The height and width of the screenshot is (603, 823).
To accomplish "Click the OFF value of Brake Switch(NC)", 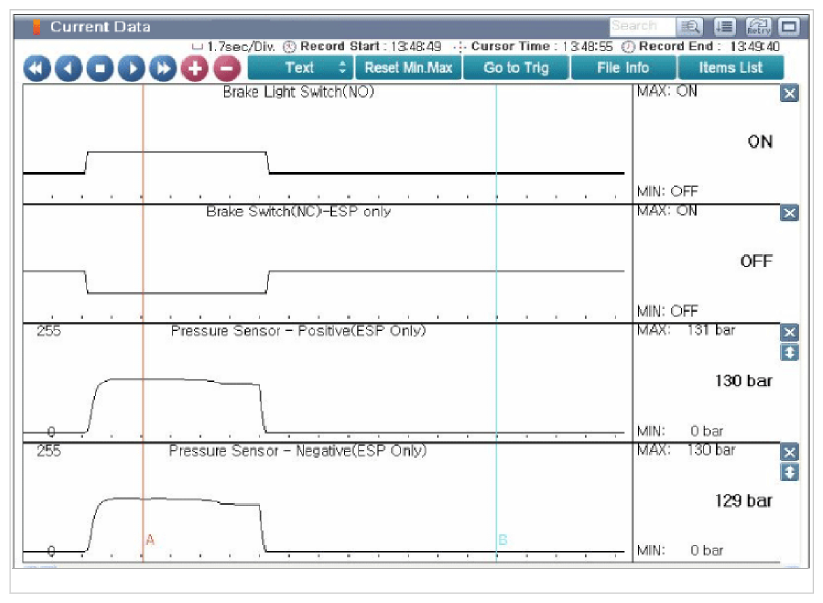I will pyautogui.click(x=756, y=261).
